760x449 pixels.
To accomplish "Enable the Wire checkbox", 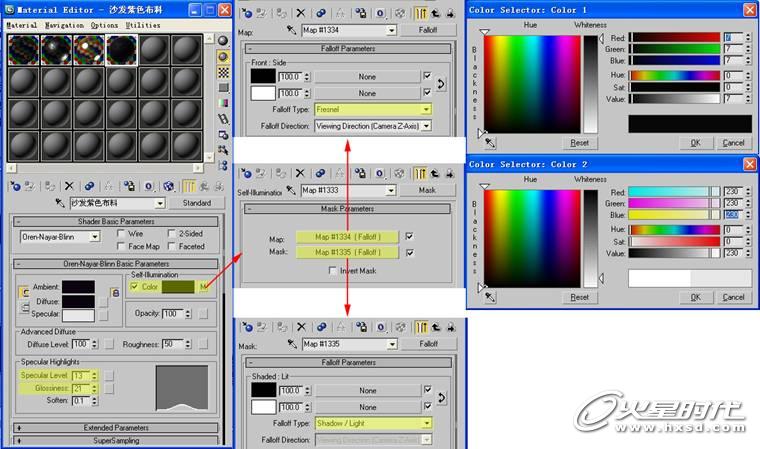I will (121, 233).
